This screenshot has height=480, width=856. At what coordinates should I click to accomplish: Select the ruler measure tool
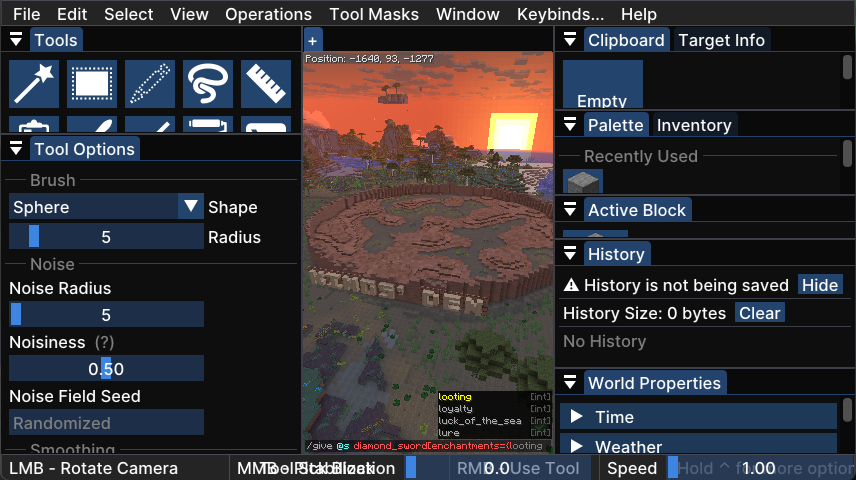[265, 84]
